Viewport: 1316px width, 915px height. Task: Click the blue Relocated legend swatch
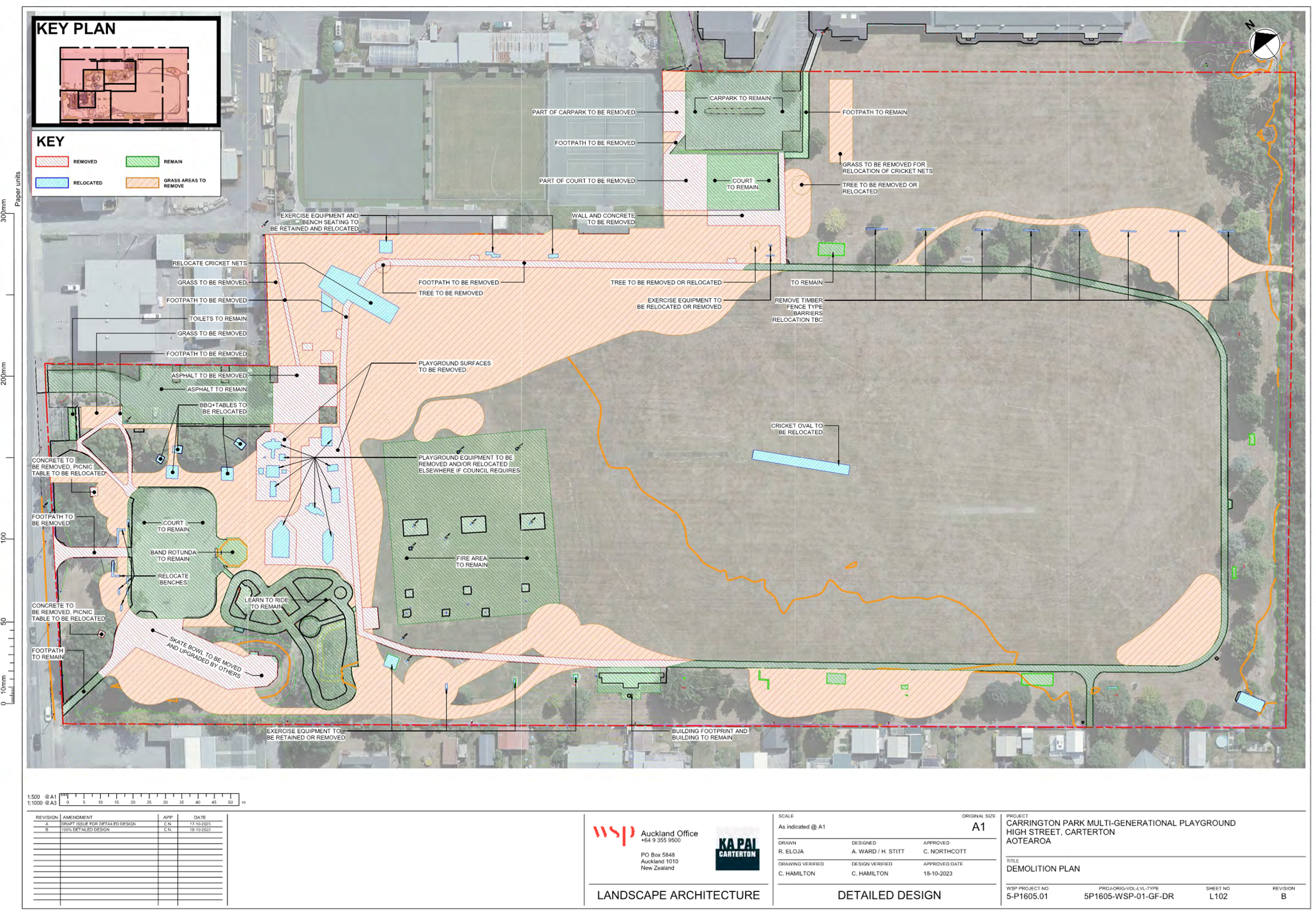click(52, 182)
